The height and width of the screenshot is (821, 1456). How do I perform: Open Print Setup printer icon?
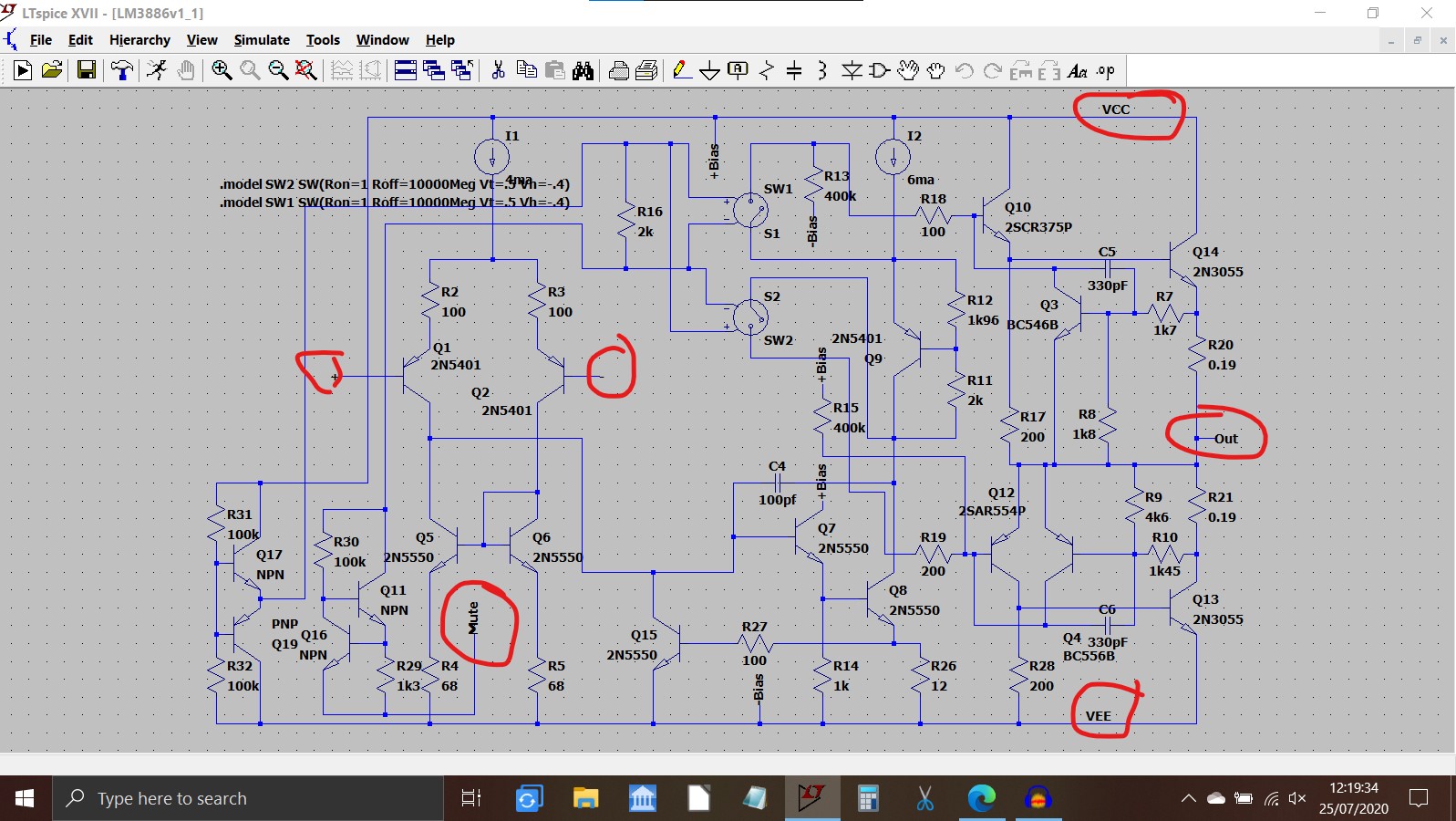[x=619, y=70]
